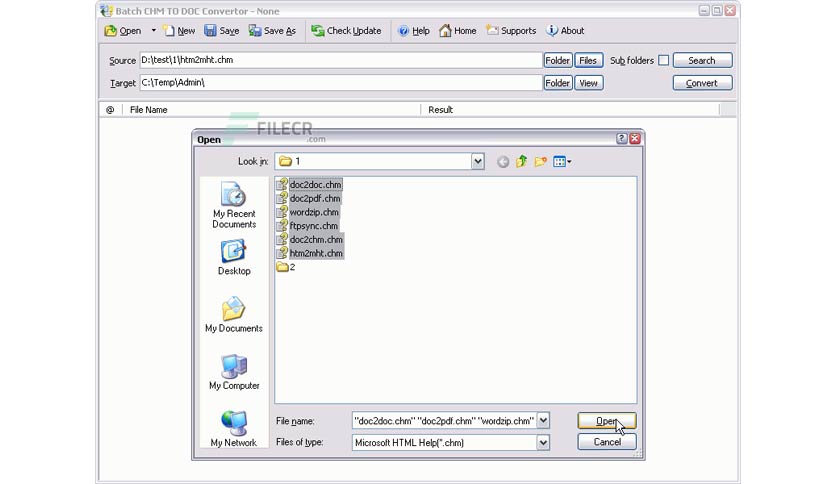
Task: Open My Computer in the places bar
Action: click(x=234, y=372)
